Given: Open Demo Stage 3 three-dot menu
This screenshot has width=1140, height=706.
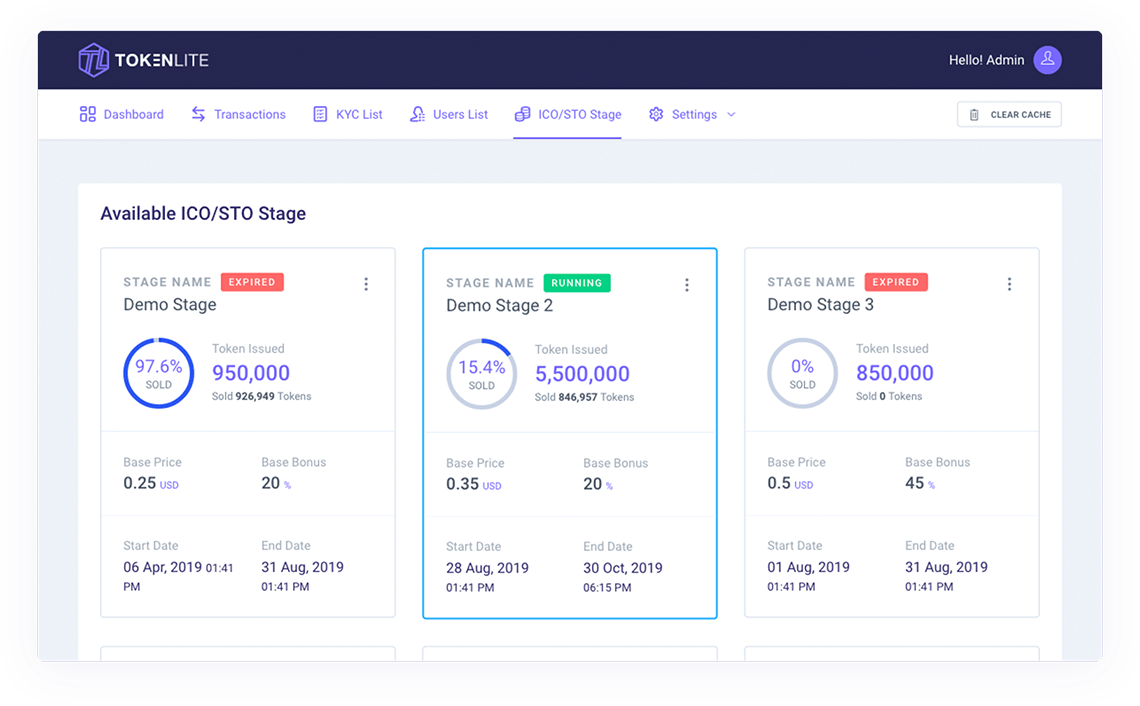Looking at the screenshot, I should [1009, 284].
